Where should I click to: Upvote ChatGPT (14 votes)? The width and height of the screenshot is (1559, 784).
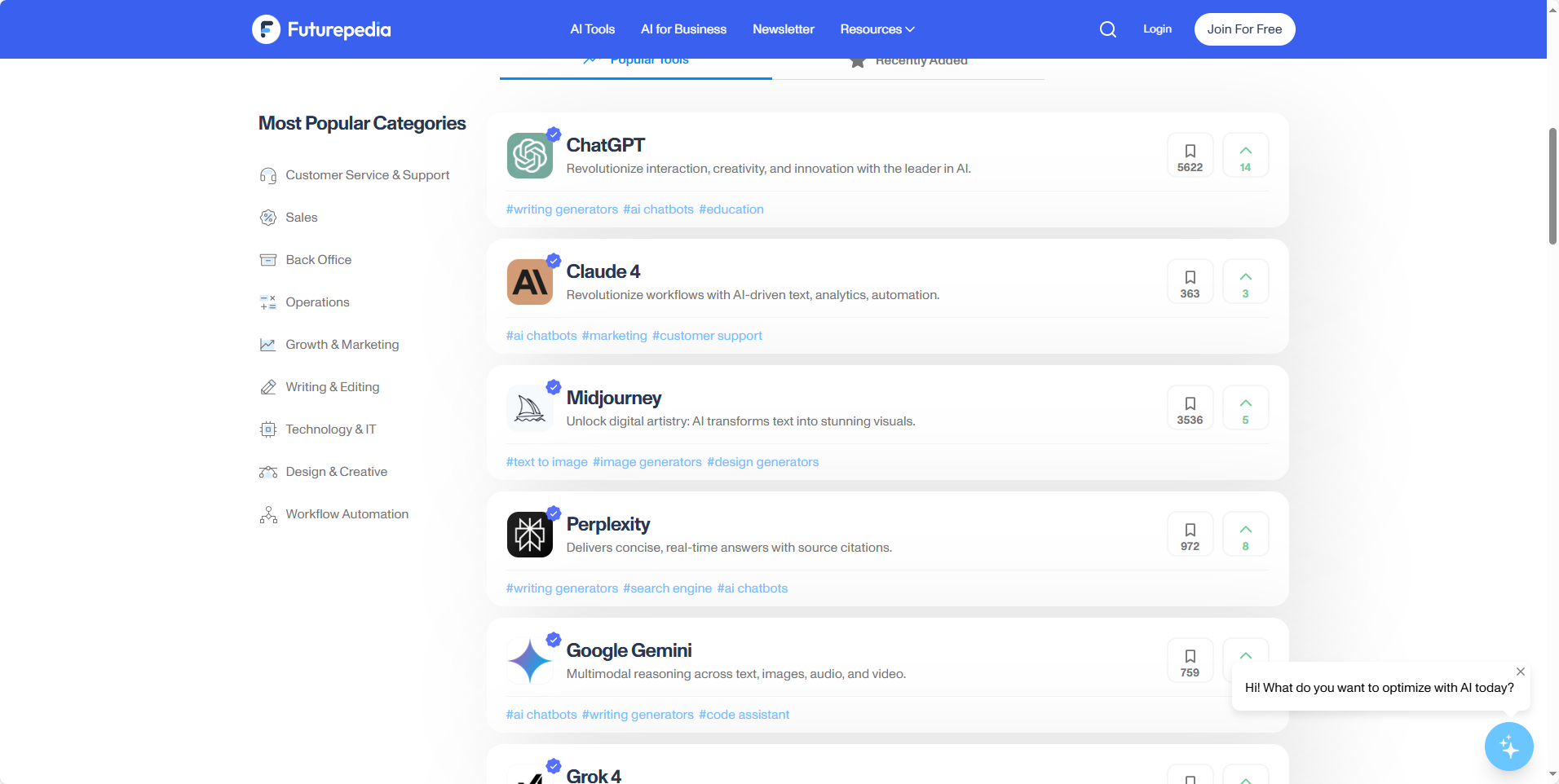coord(1245,155)
